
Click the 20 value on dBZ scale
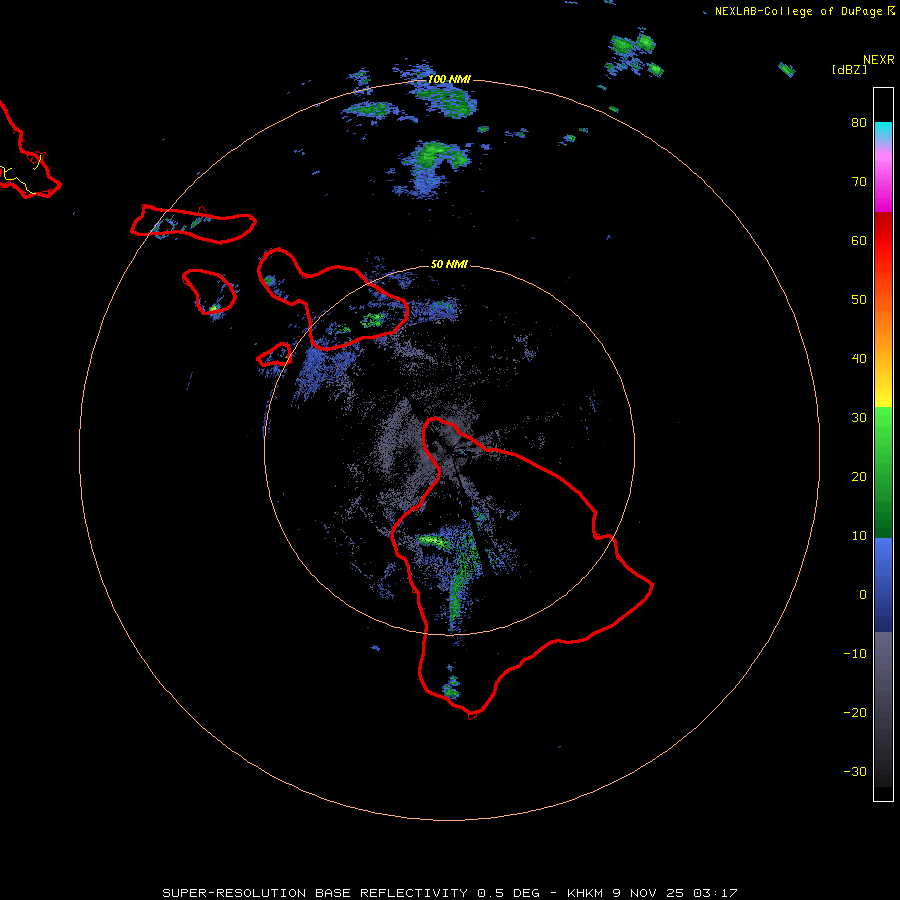click(859, 477)
